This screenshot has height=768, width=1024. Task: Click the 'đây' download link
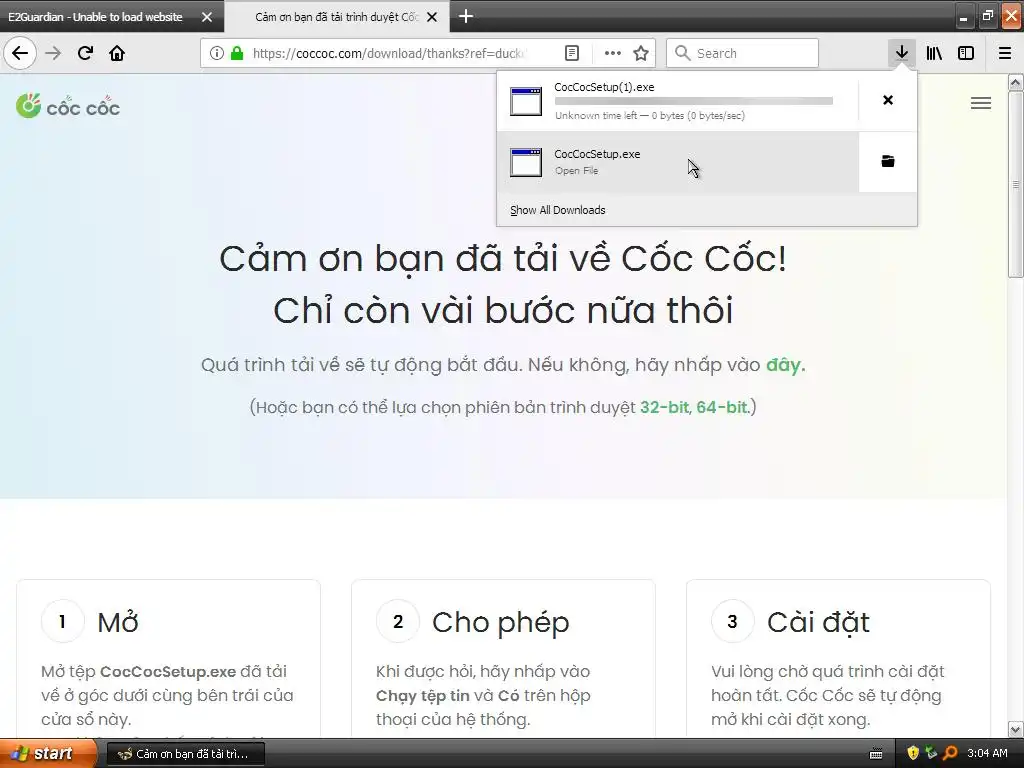[x=785, y=364]
